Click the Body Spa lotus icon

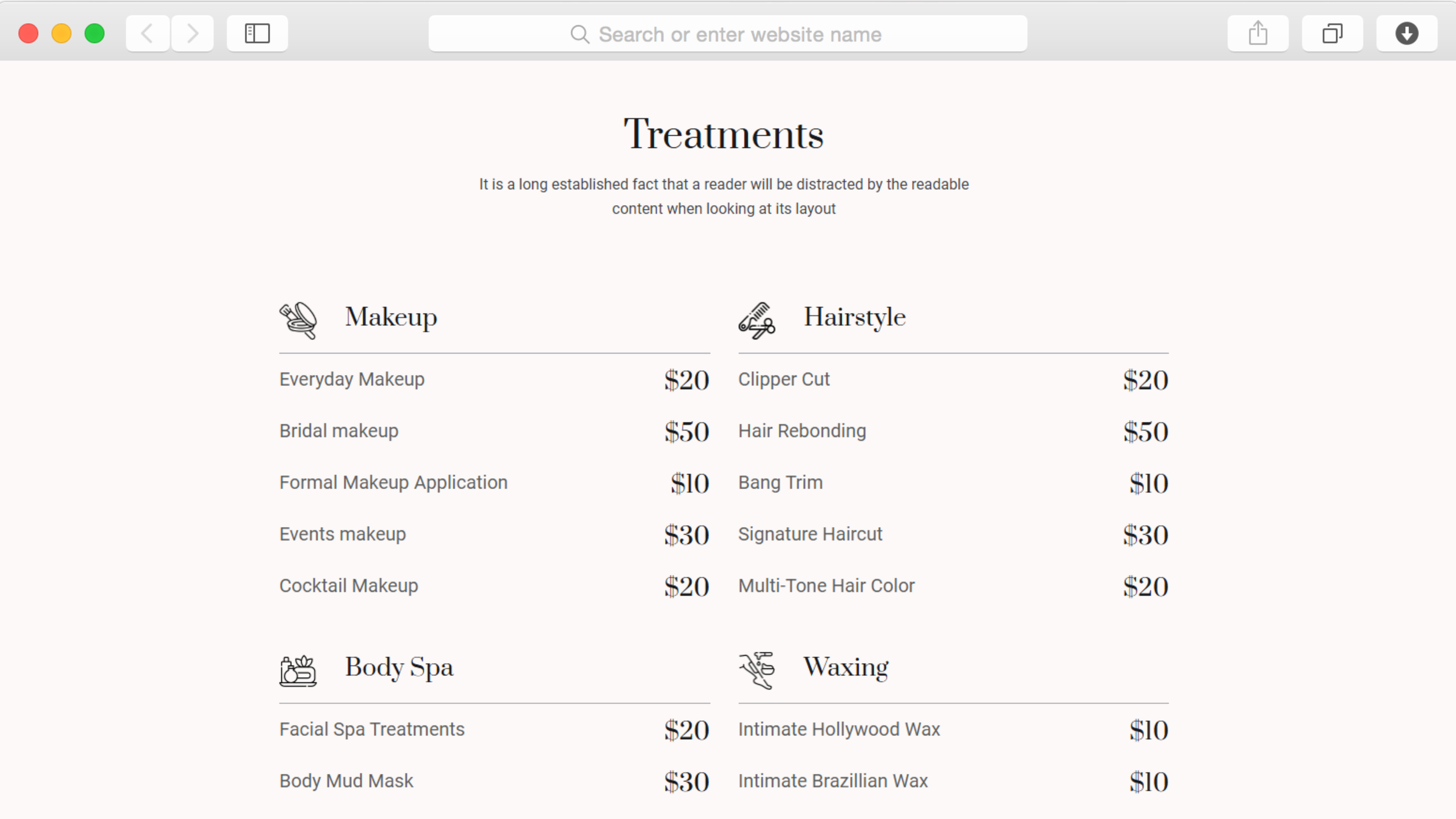(x=298, y=670)
